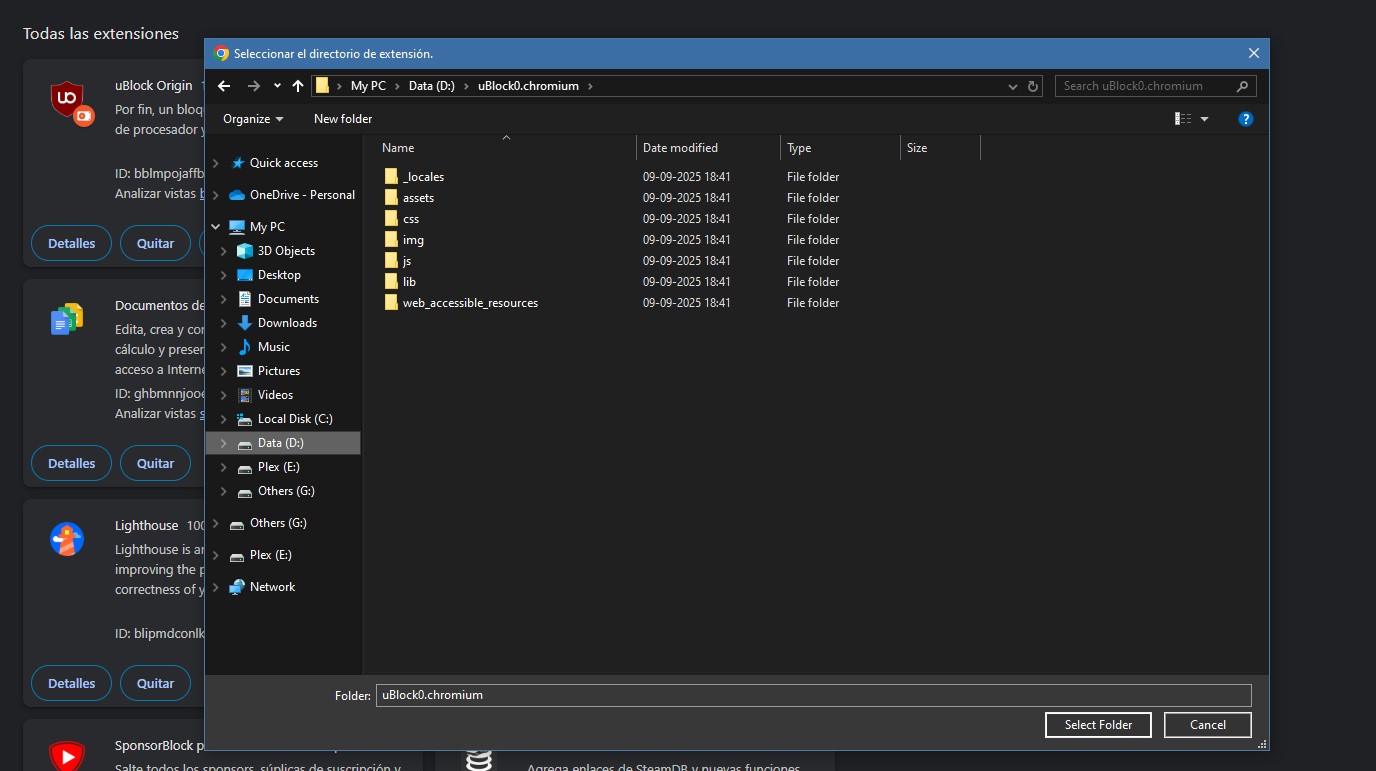Open the Organize dropdown menu
1376x771 pixels.
253,119
